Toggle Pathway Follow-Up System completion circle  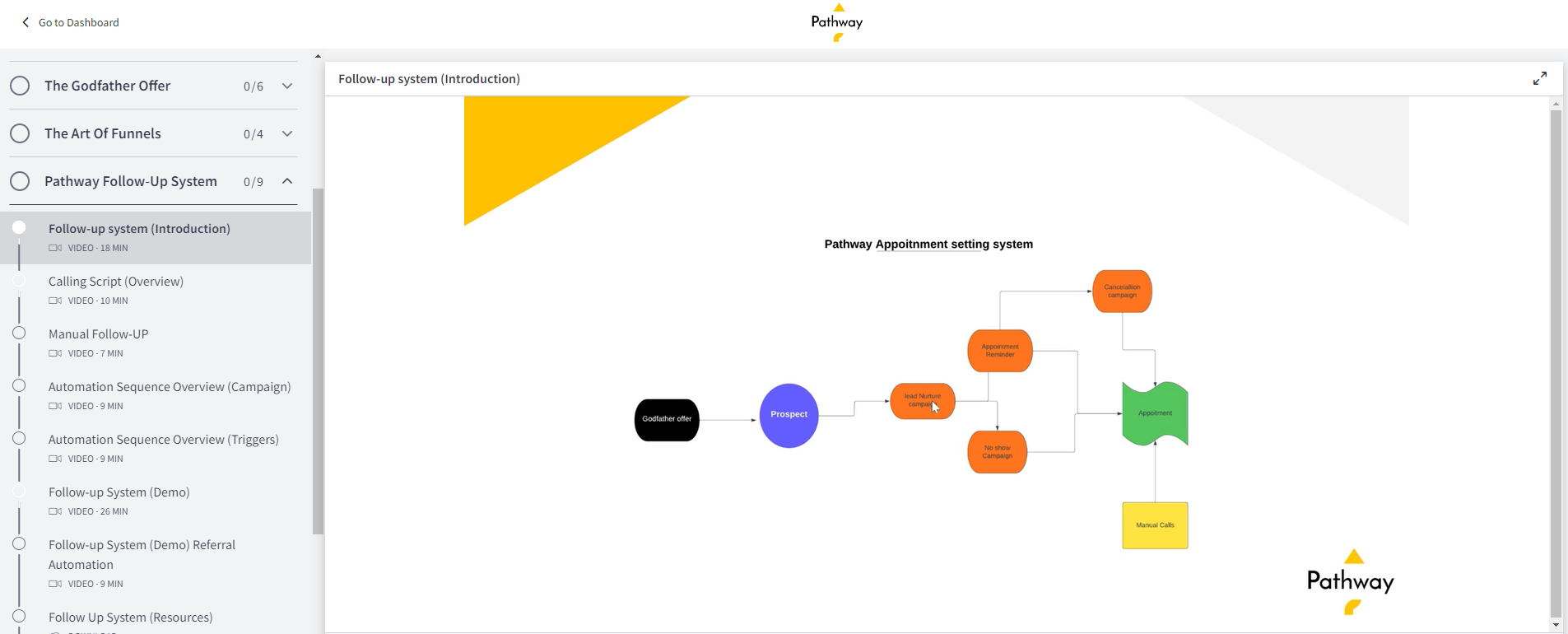point(20,181)
